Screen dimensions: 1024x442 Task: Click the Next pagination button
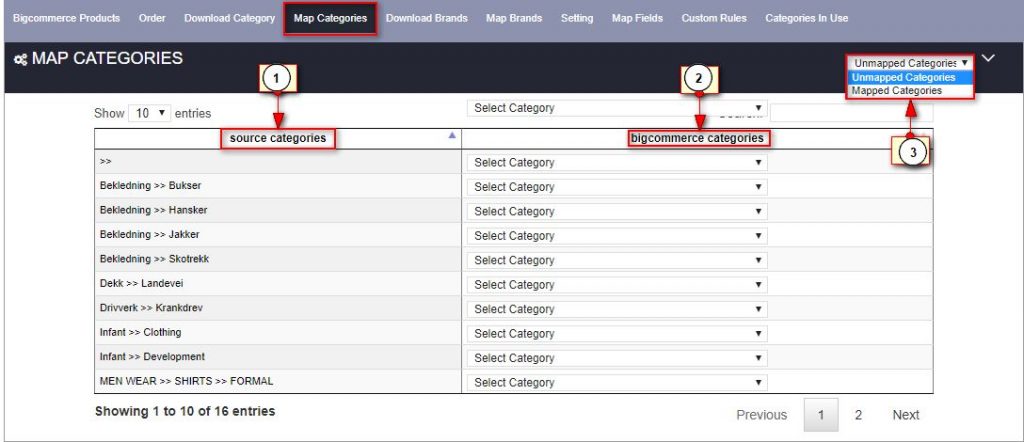click(906, 415)
